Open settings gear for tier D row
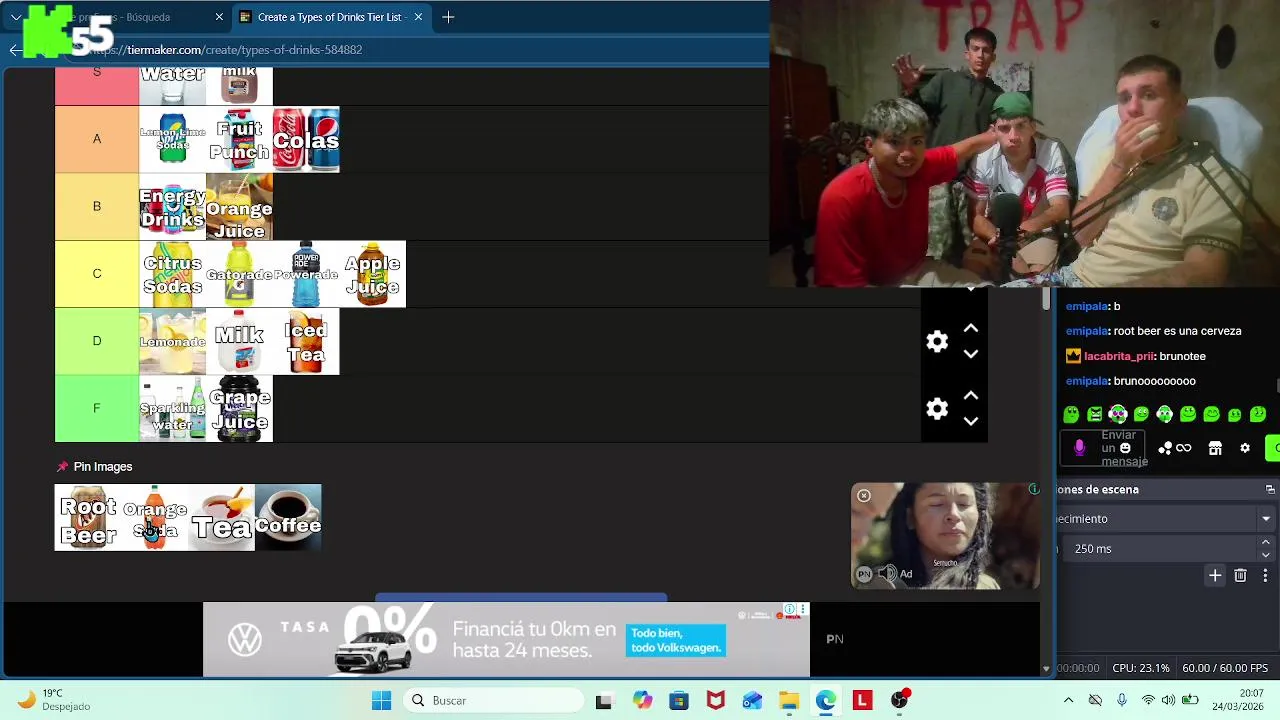The image size is (1280, 720). tap(937, 341)
